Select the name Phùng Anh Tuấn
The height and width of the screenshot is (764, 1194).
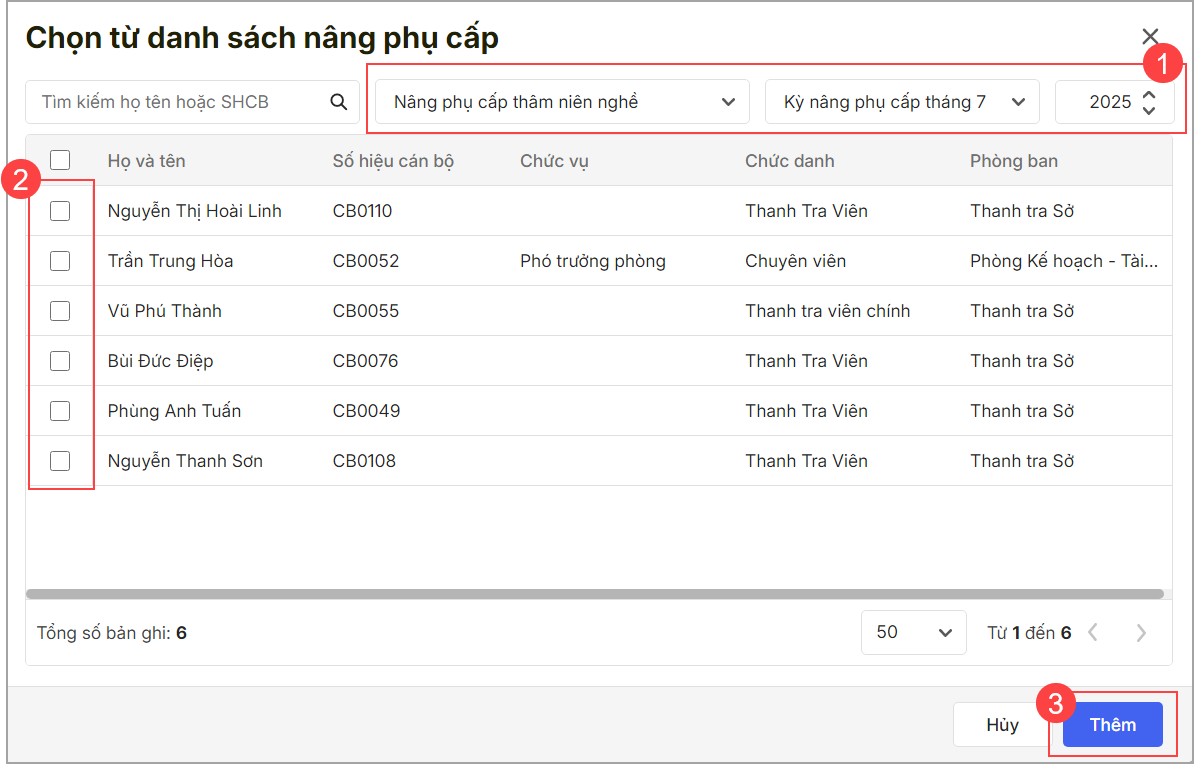(x=174, y=411)
